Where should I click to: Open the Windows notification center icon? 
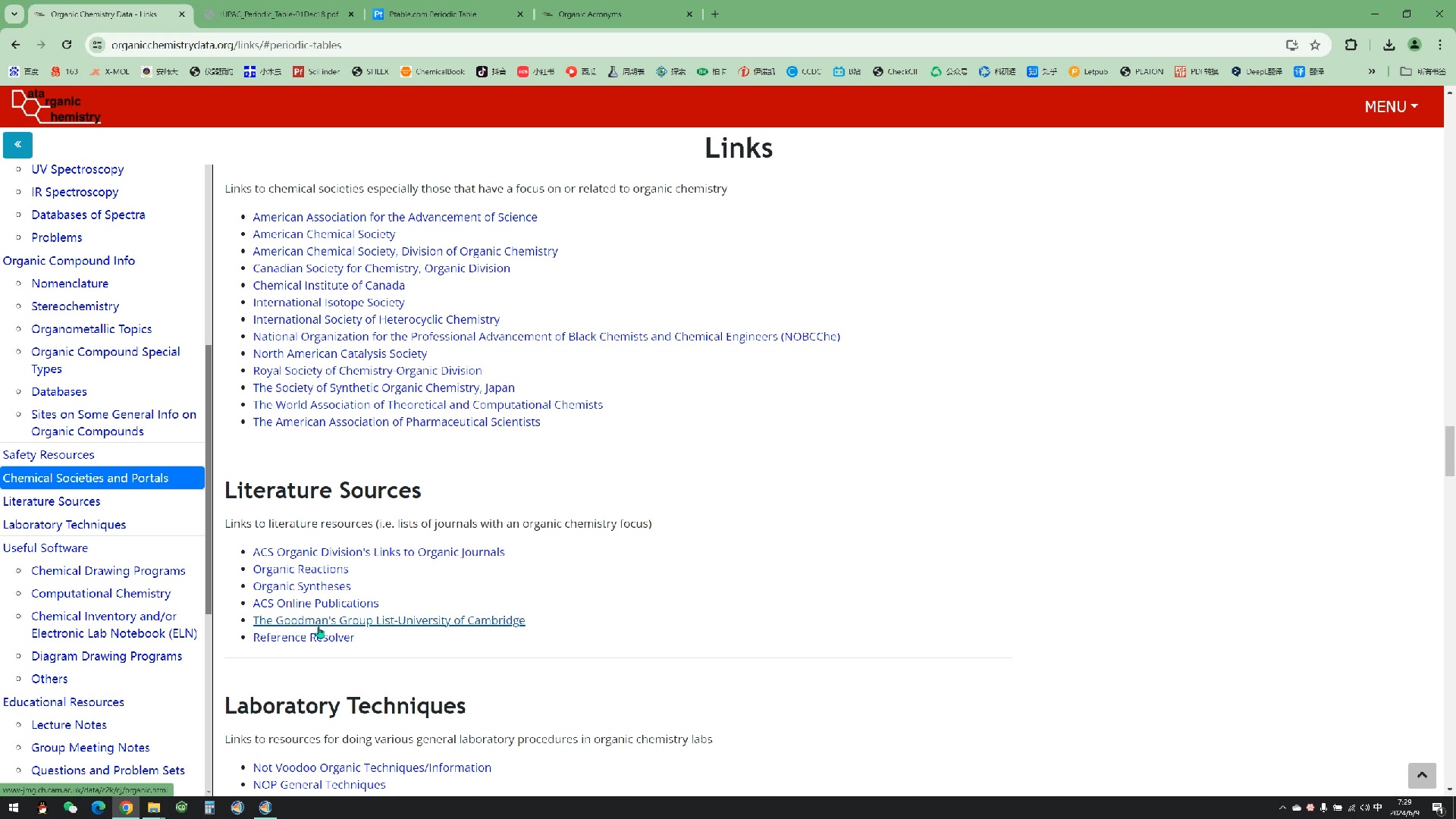point(1438,808)
